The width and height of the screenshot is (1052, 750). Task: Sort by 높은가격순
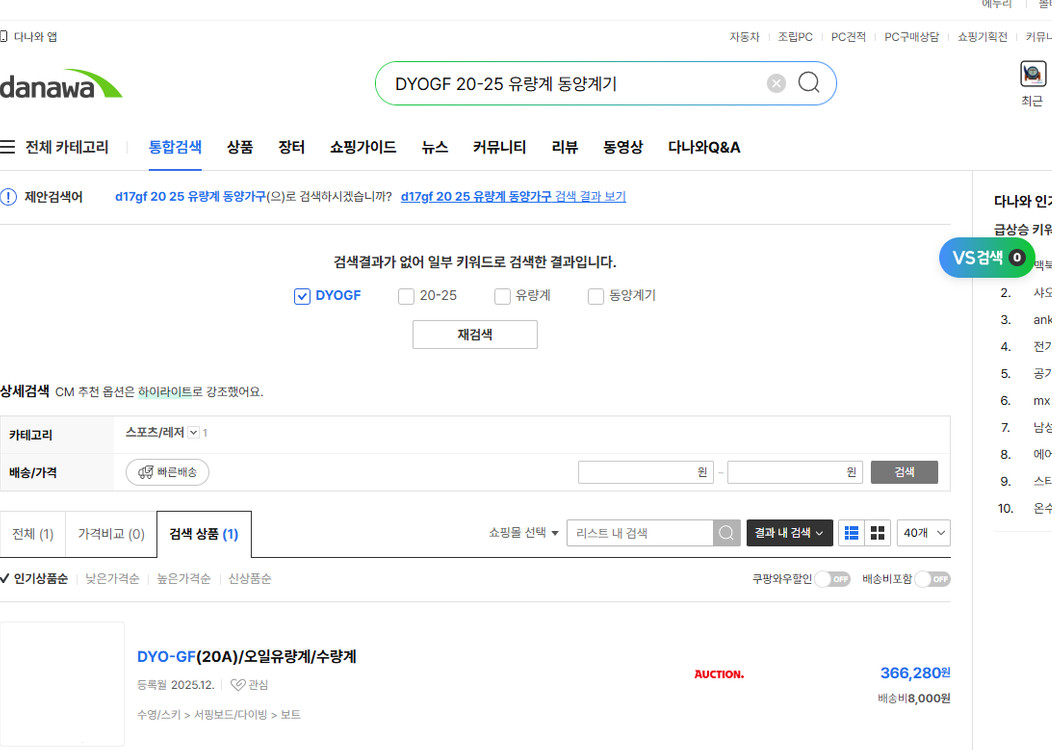tap(183, 579)
